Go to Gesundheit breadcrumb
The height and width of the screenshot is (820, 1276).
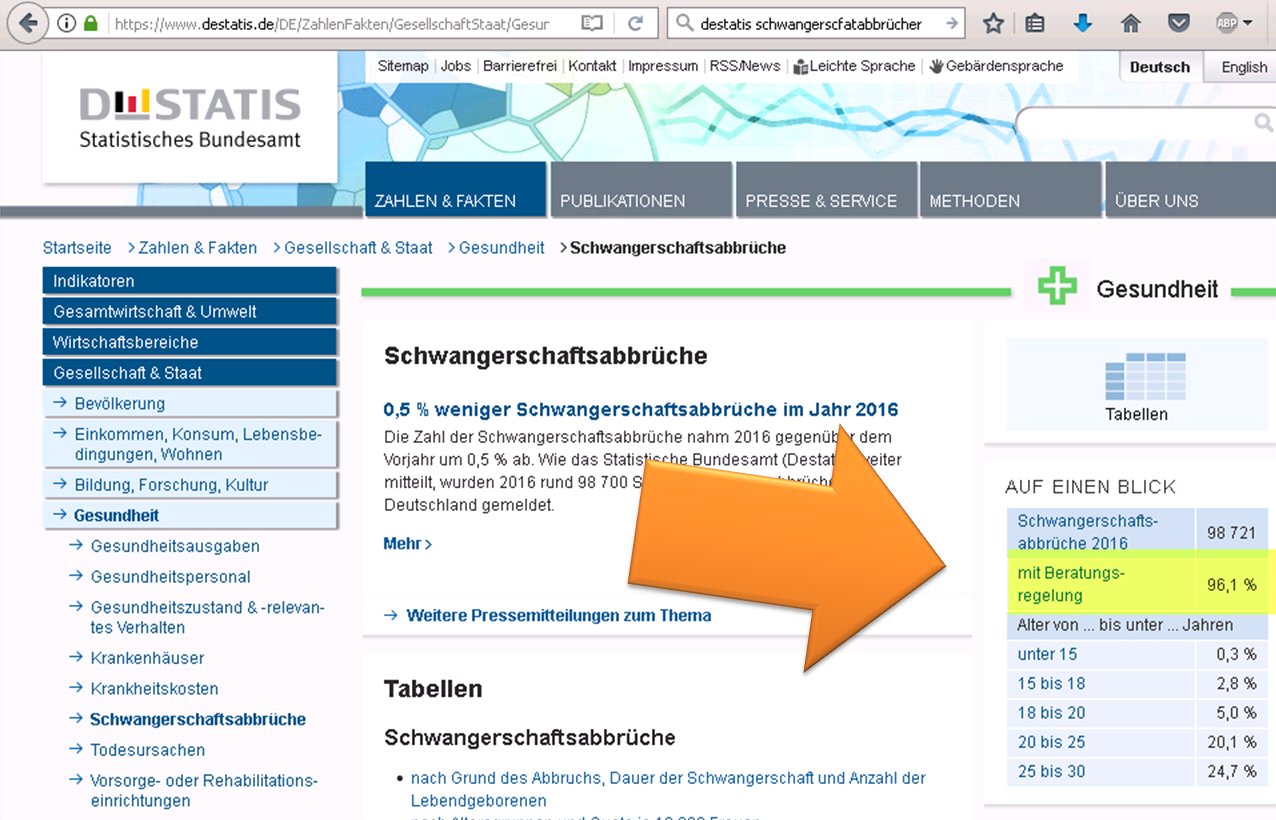pos(502,248)
